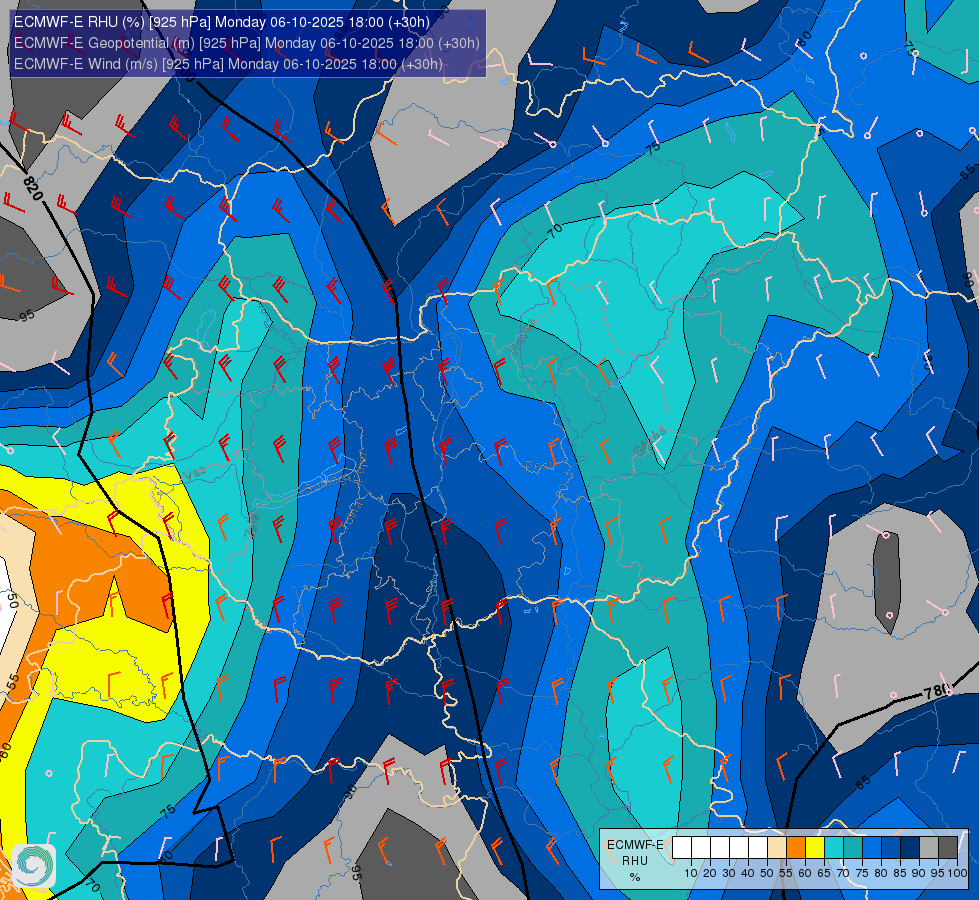Pick the navy 85–90 legend swatch
Image resolution: width=979 pixels, height=900 pixels.
coord(910,847)
